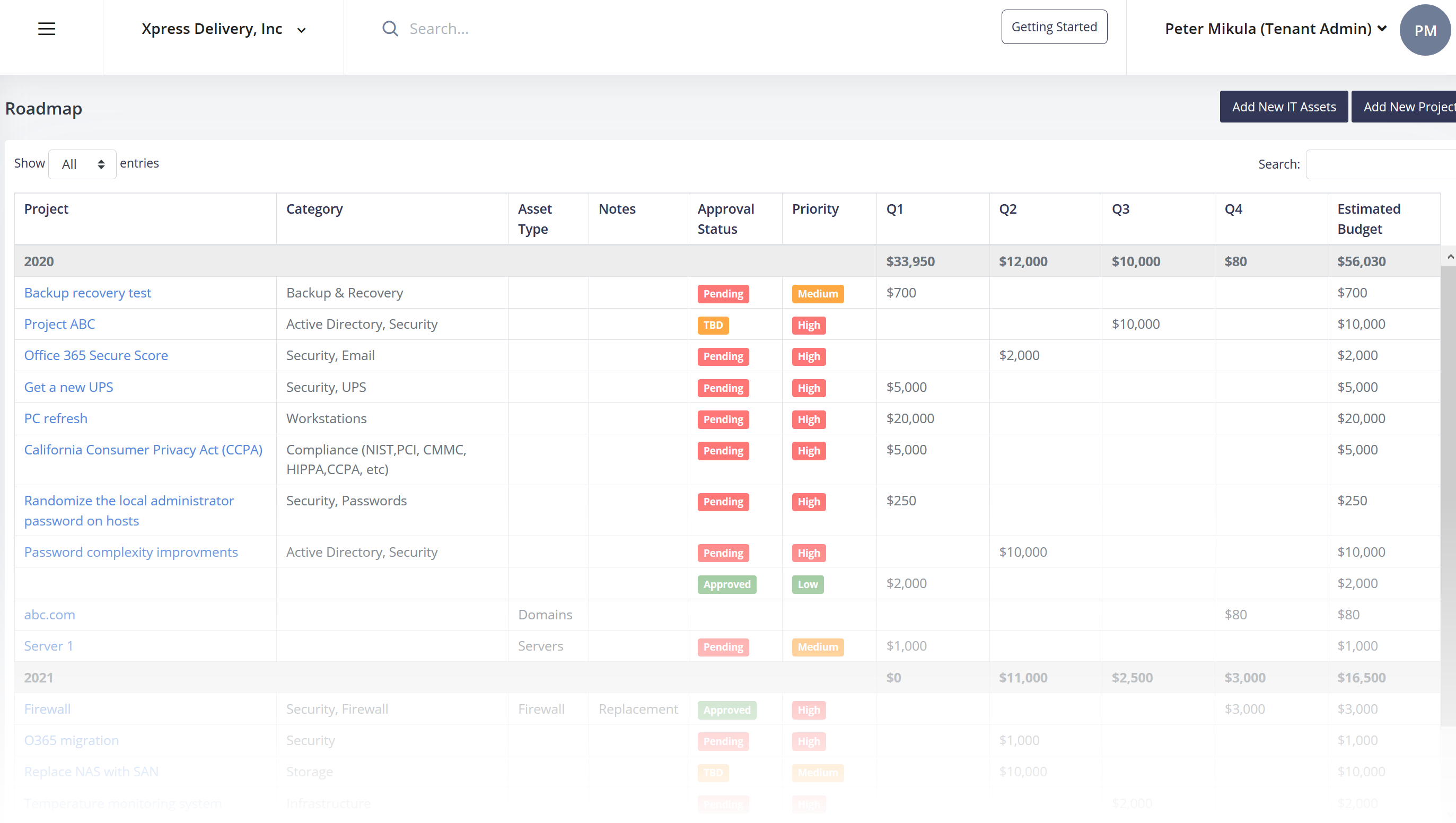Screen dimensions: 1456x823
Task: Open Replace NAS with SAN project
Action: point(91,772)
